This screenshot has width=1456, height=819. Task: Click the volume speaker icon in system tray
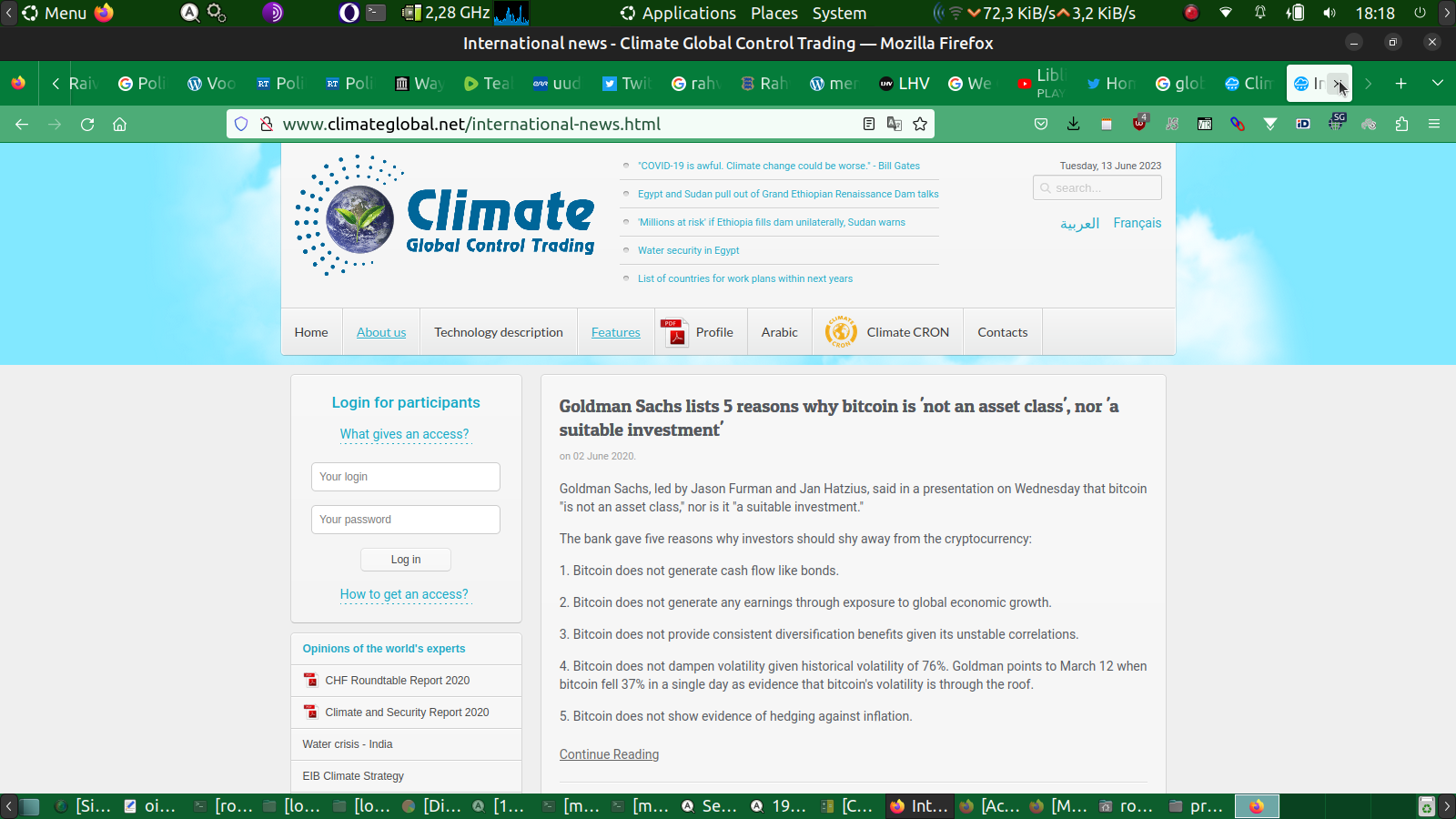click(x=1330, y=13)
